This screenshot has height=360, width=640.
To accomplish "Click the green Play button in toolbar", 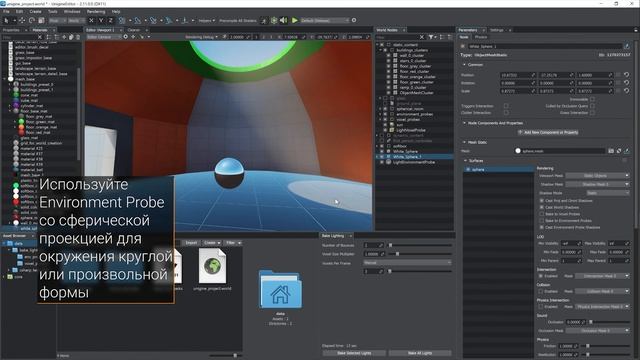I will pos(295,20).
